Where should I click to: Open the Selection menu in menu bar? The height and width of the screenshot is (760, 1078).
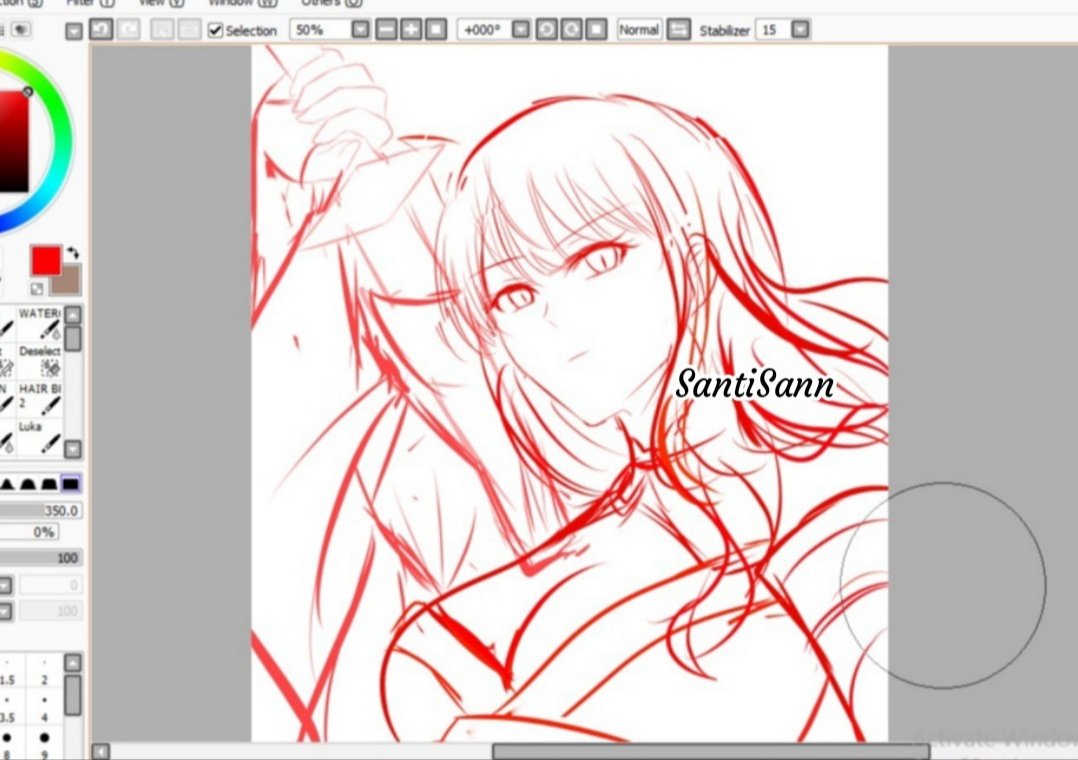tap(21, 3)
